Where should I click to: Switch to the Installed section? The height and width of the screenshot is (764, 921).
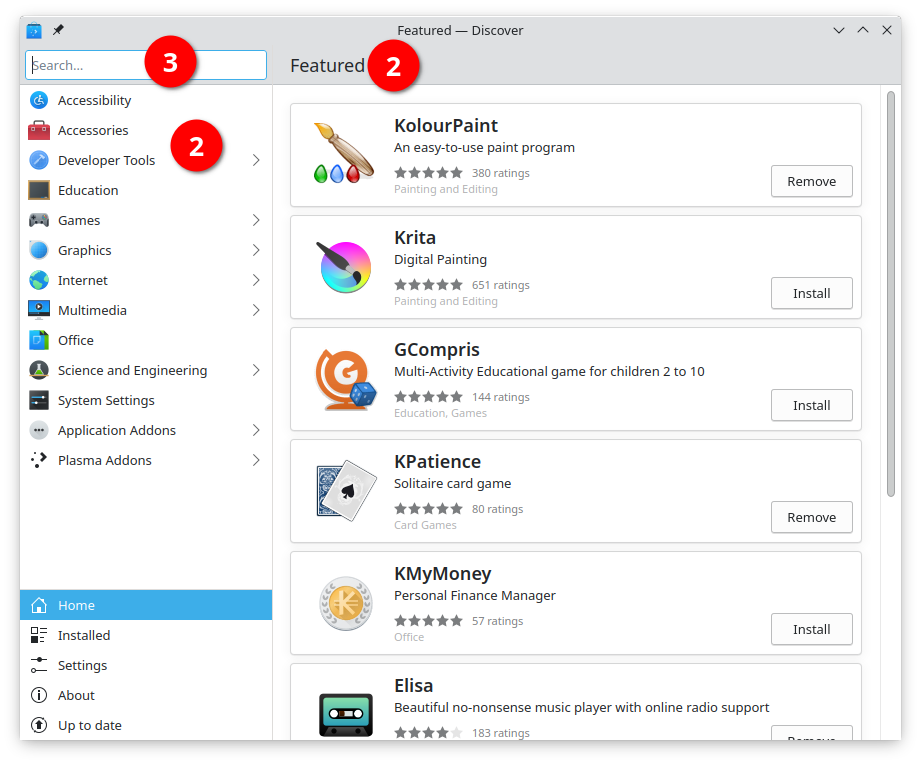83,635
